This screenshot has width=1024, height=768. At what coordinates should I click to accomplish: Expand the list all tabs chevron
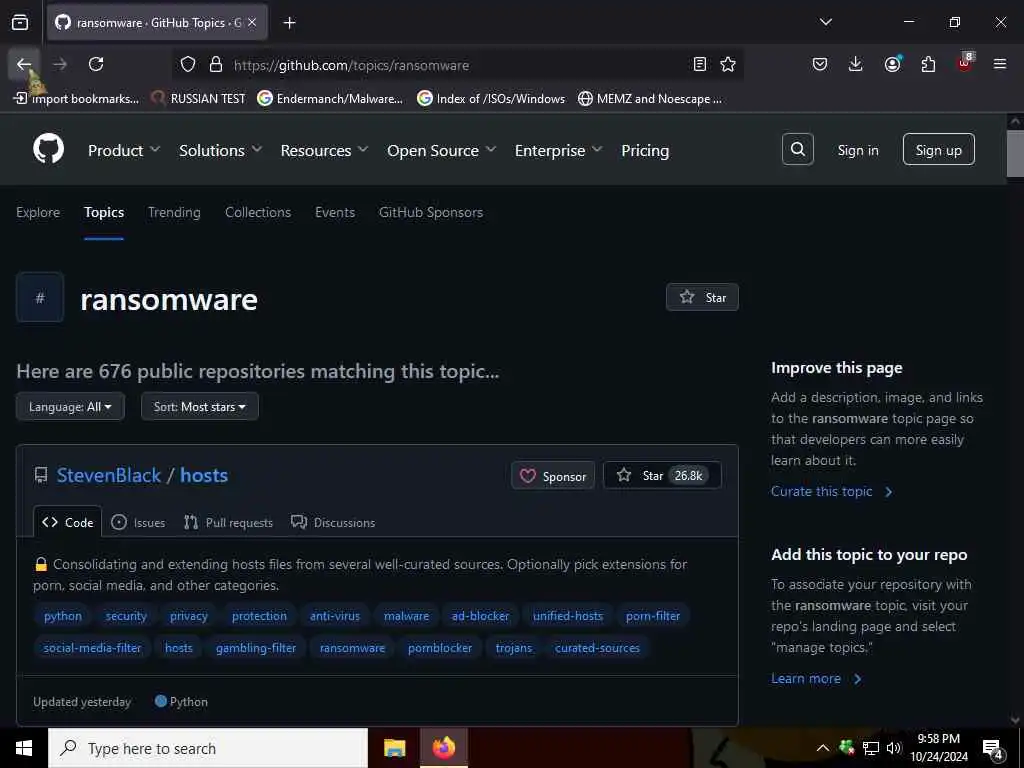(825, 22)
